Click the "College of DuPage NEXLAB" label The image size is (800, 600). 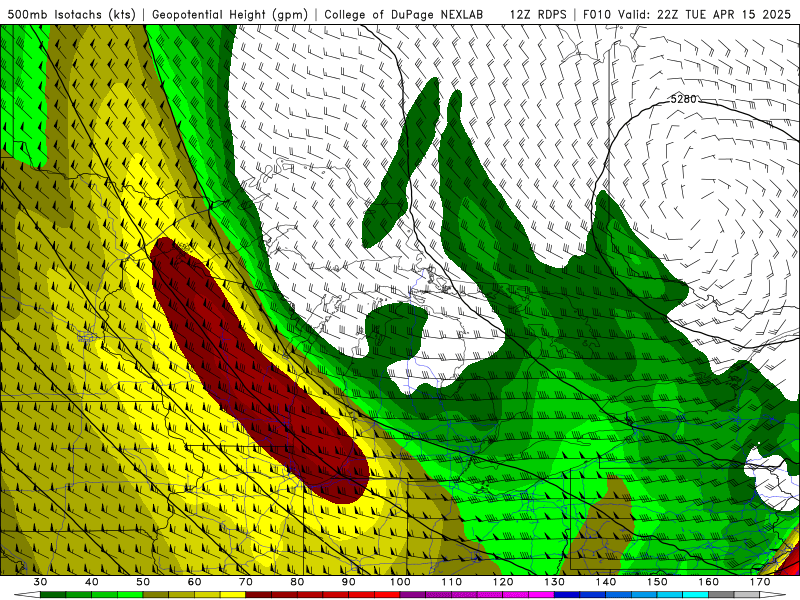click(x=404, y=14)
